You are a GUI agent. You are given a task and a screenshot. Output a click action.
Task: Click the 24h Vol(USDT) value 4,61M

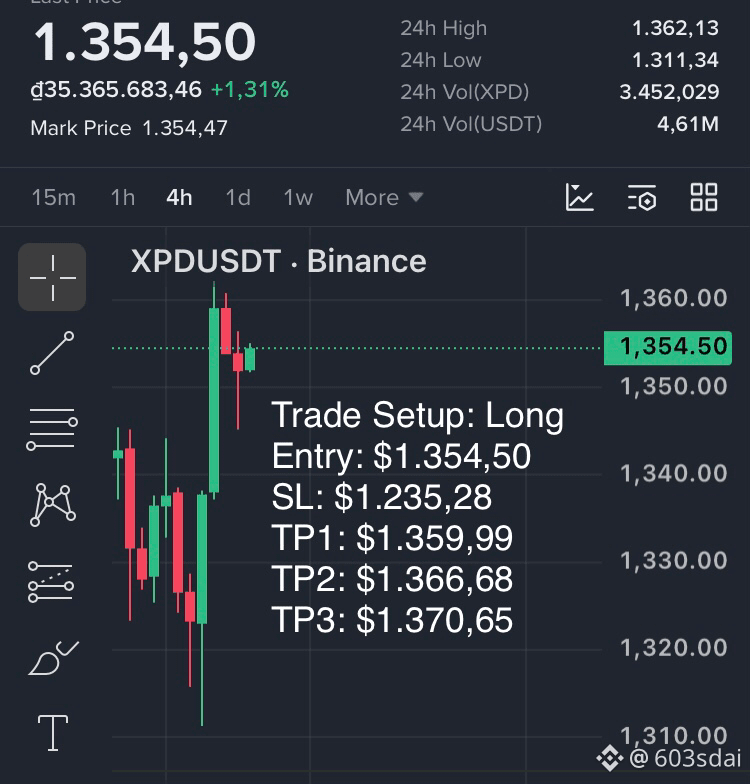point(688,124)
